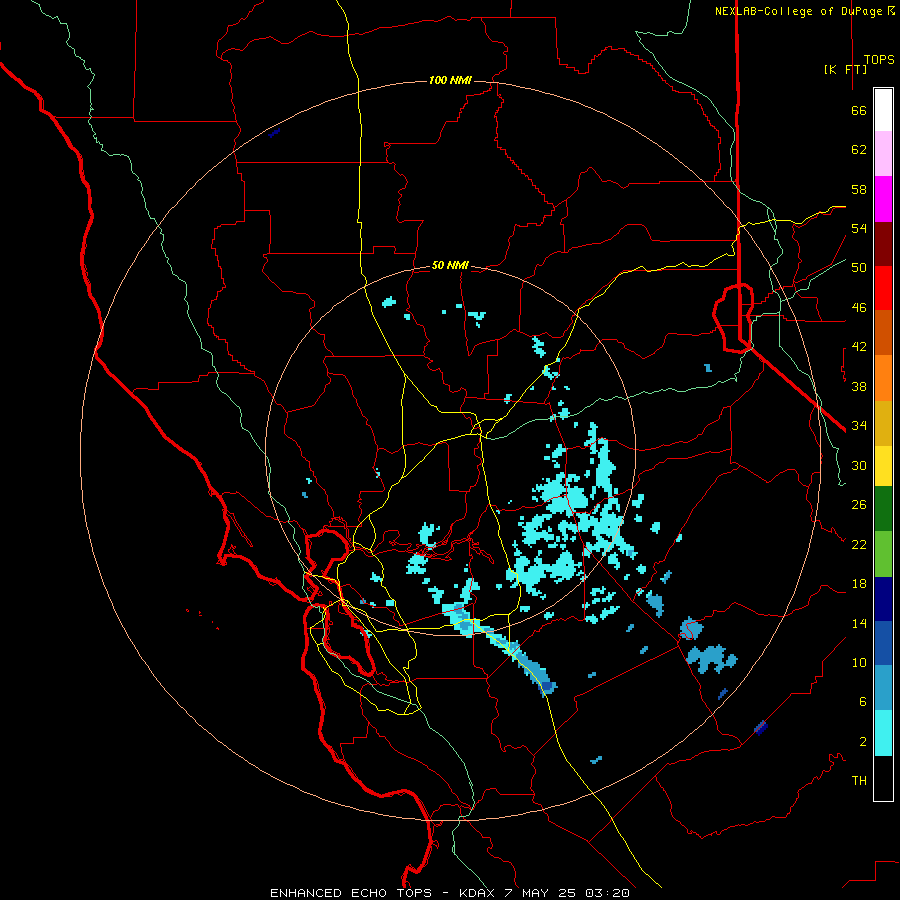Screen dimensions: 900x900
Task: Click the '38' legend value
Action: coord(859,386)
